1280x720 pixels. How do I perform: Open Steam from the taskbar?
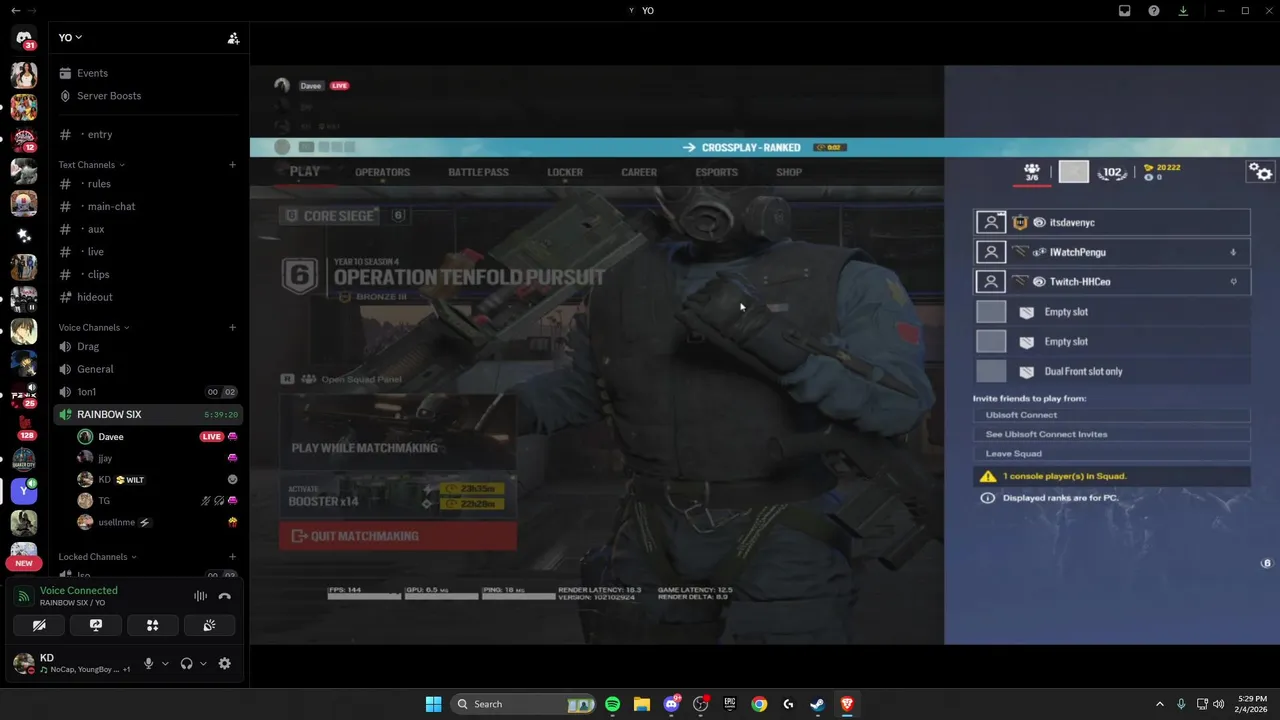click(x=817, y=704)
